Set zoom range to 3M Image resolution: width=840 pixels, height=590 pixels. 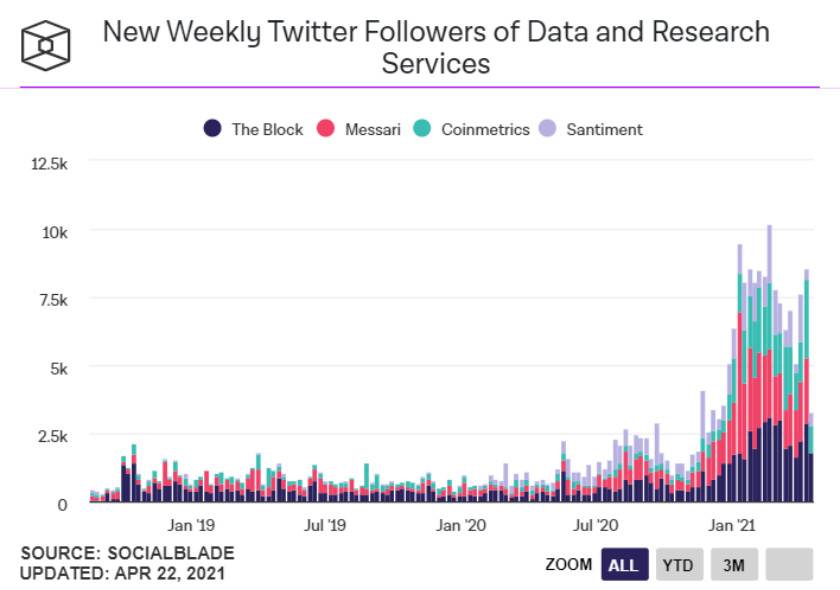(734, 565)
